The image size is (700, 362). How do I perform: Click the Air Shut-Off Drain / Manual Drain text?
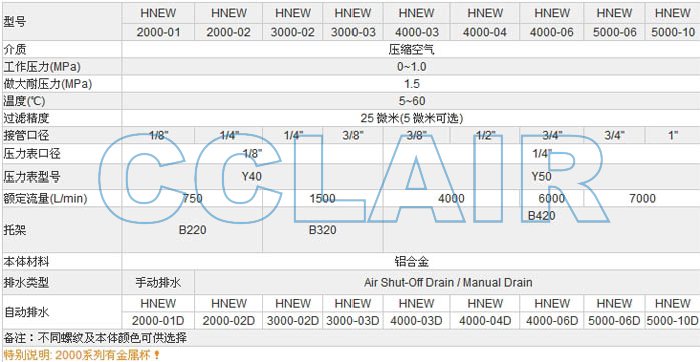coord(448,283)
